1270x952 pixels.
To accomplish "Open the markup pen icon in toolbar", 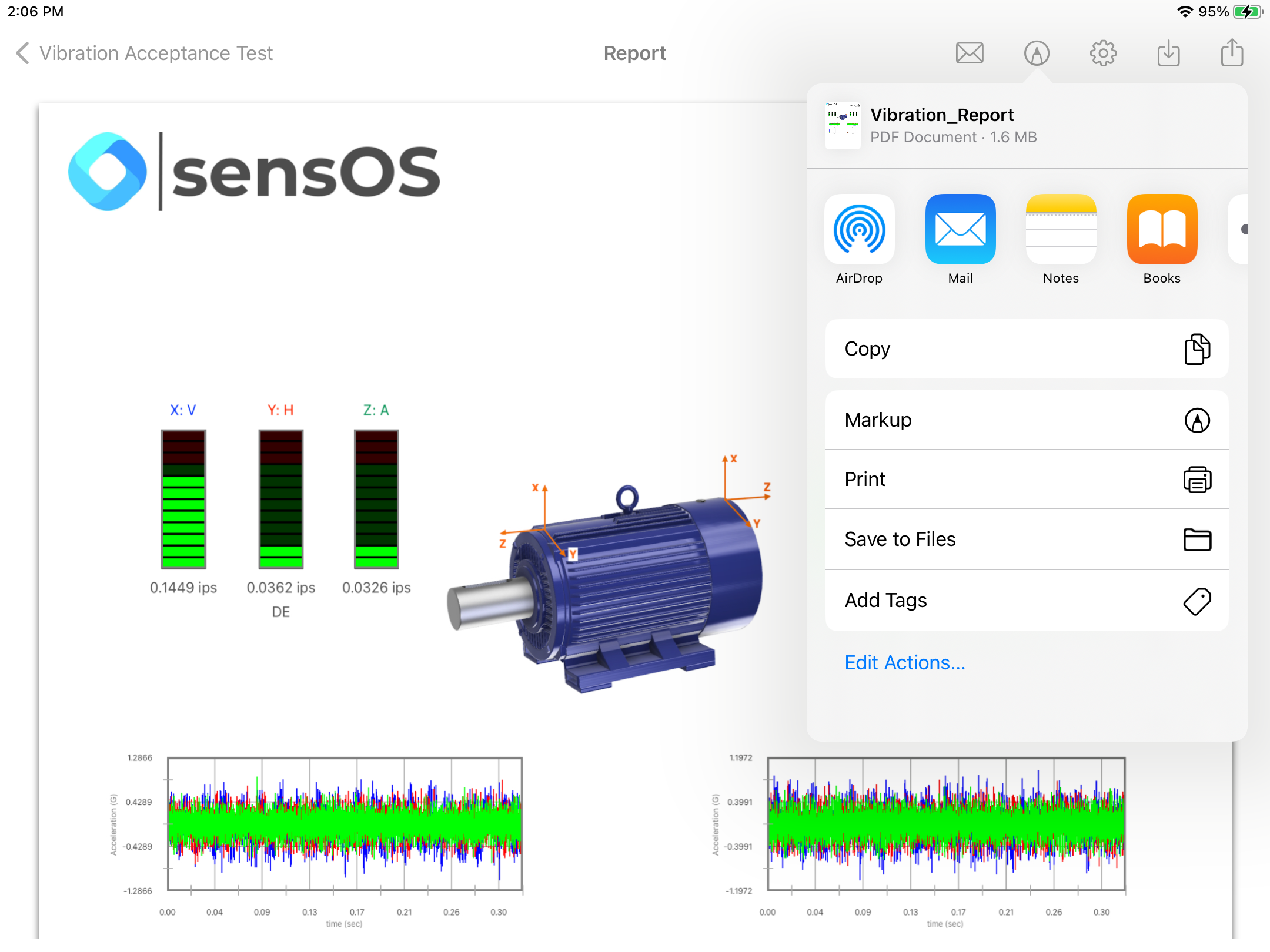I will tap(1037, 53).
